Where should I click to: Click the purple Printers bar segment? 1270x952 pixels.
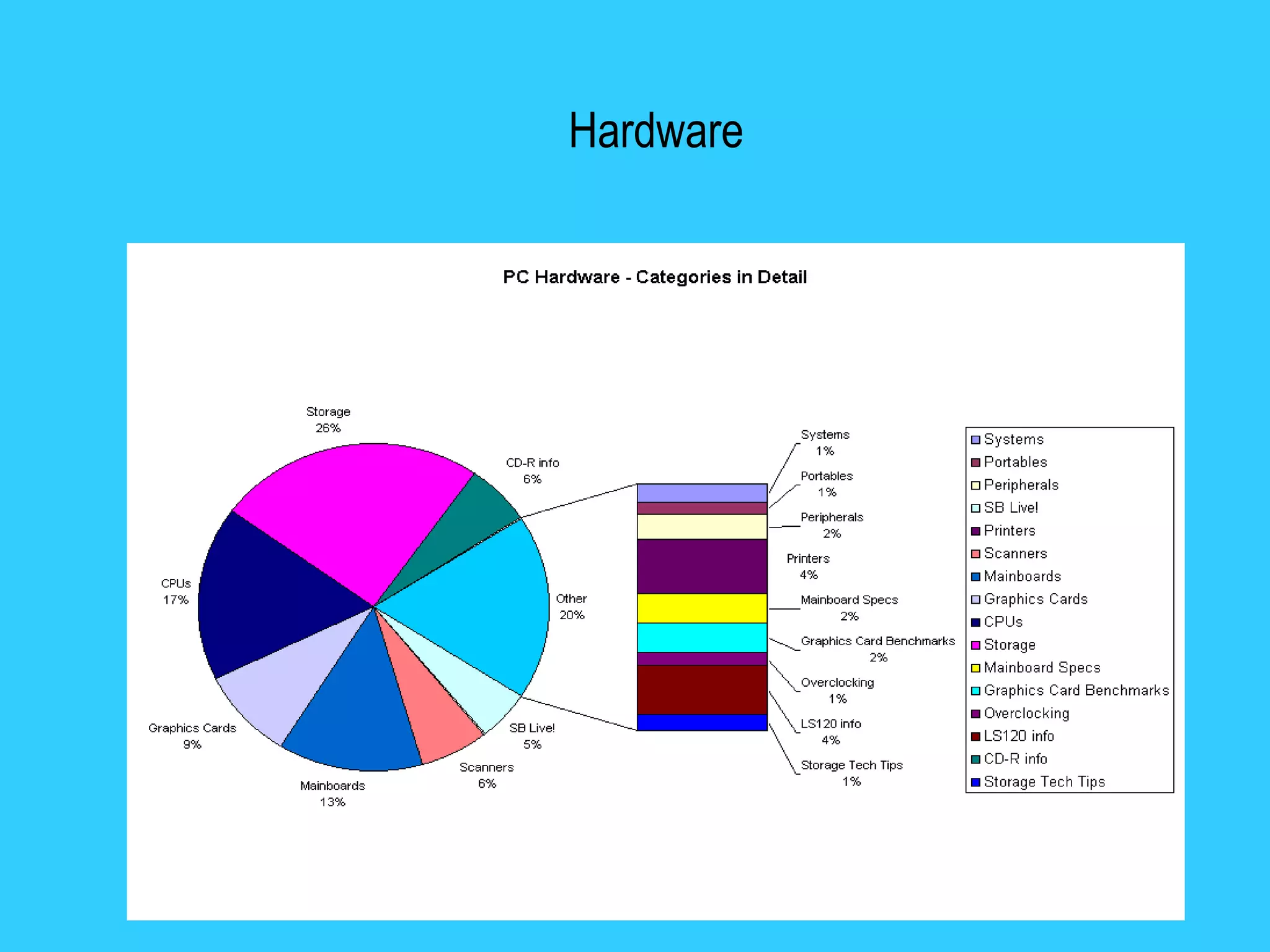point(702,566)
